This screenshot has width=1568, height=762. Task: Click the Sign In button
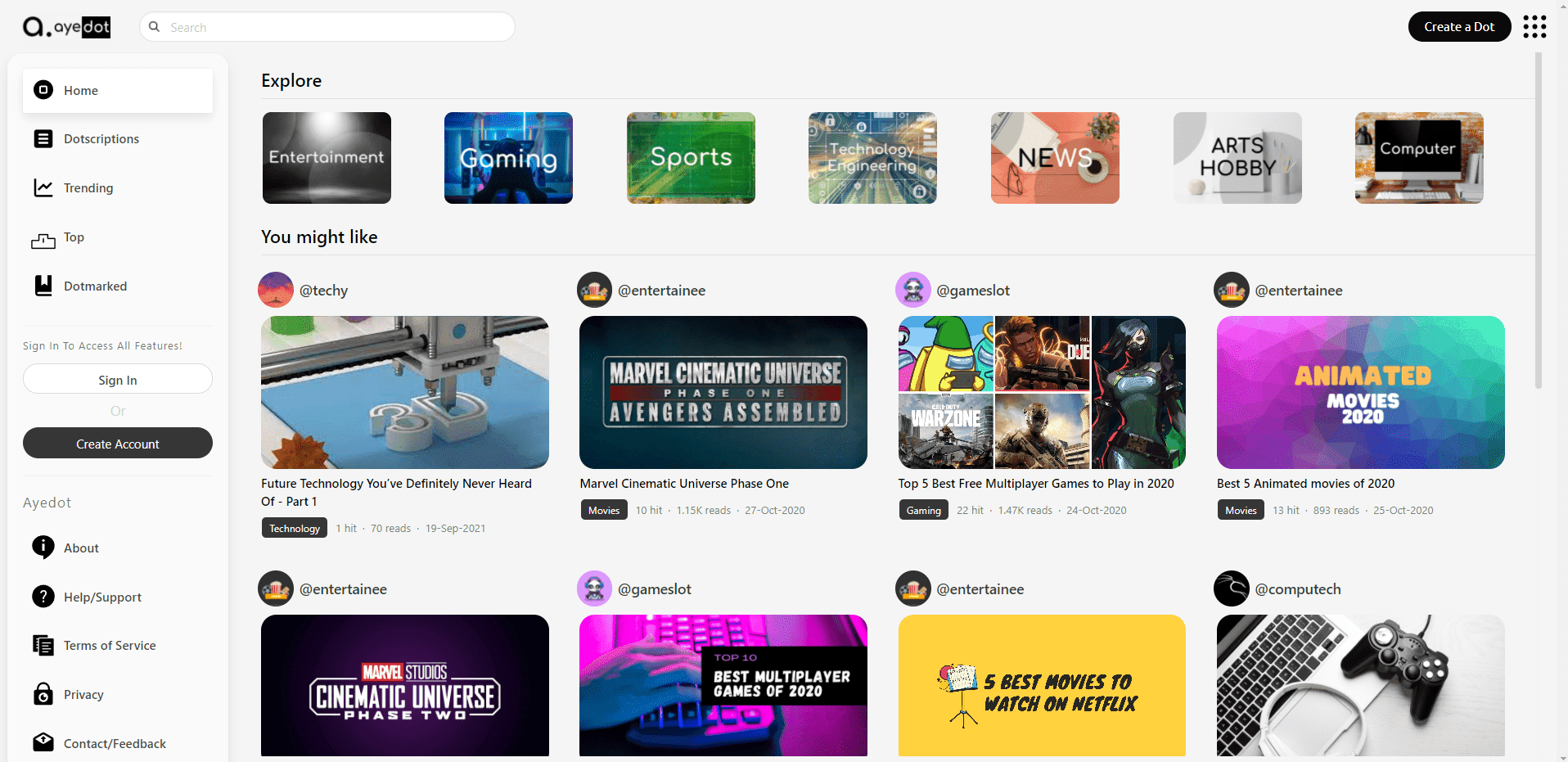click(118, 380)
